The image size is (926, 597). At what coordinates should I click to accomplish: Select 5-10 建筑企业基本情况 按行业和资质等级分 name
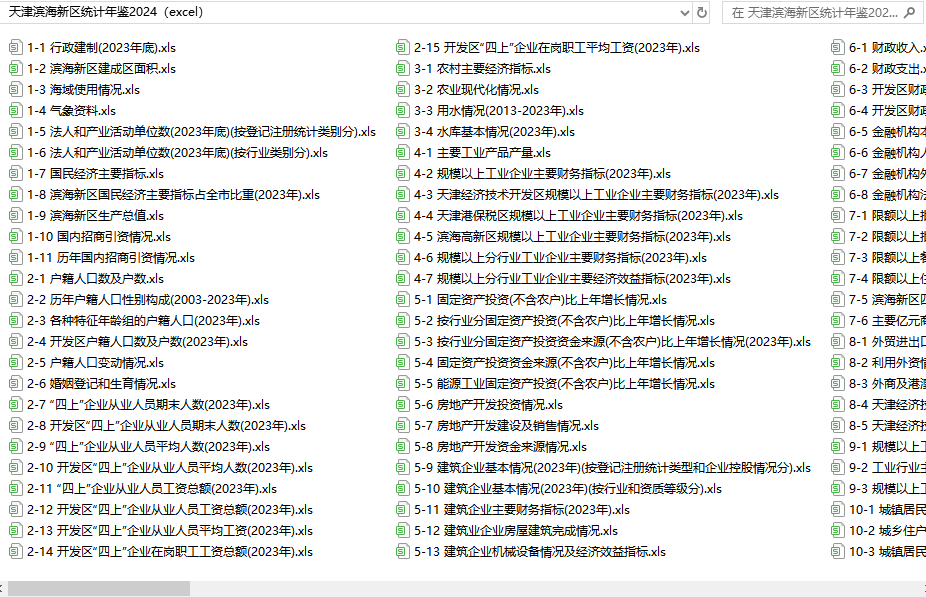click(x=568, y=488)
